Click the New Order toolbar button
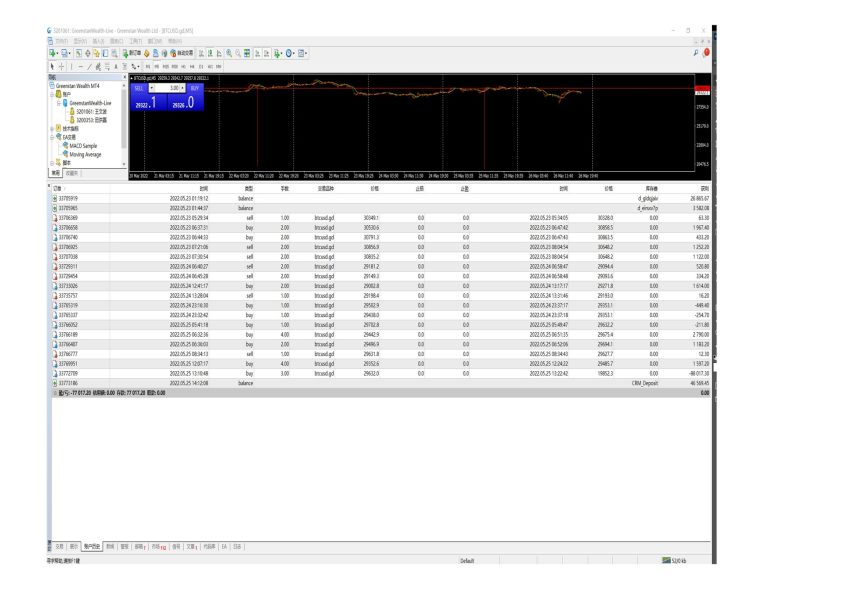 tap(132, 53)
